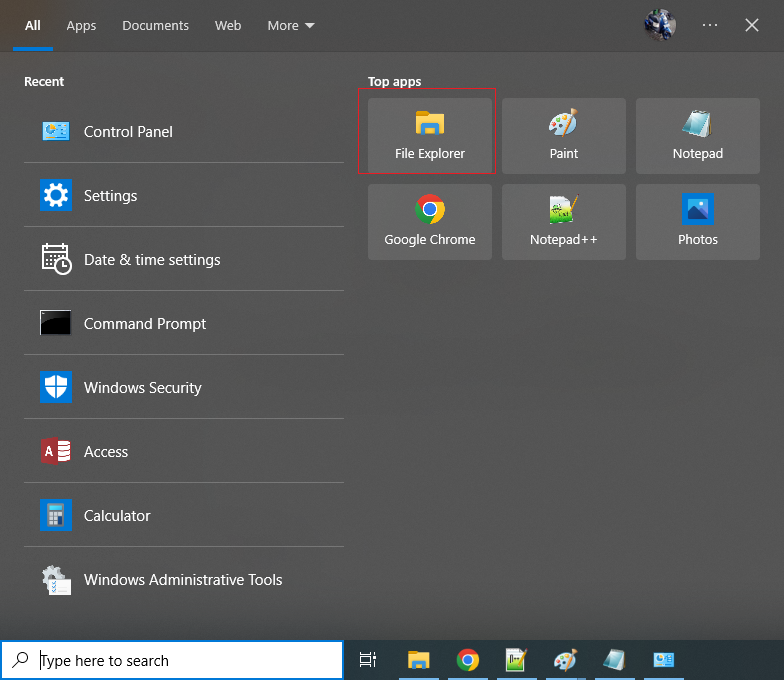Launch Access from Recent list
The width and height of the screenshot is (784, 680).
pos(184,451)
